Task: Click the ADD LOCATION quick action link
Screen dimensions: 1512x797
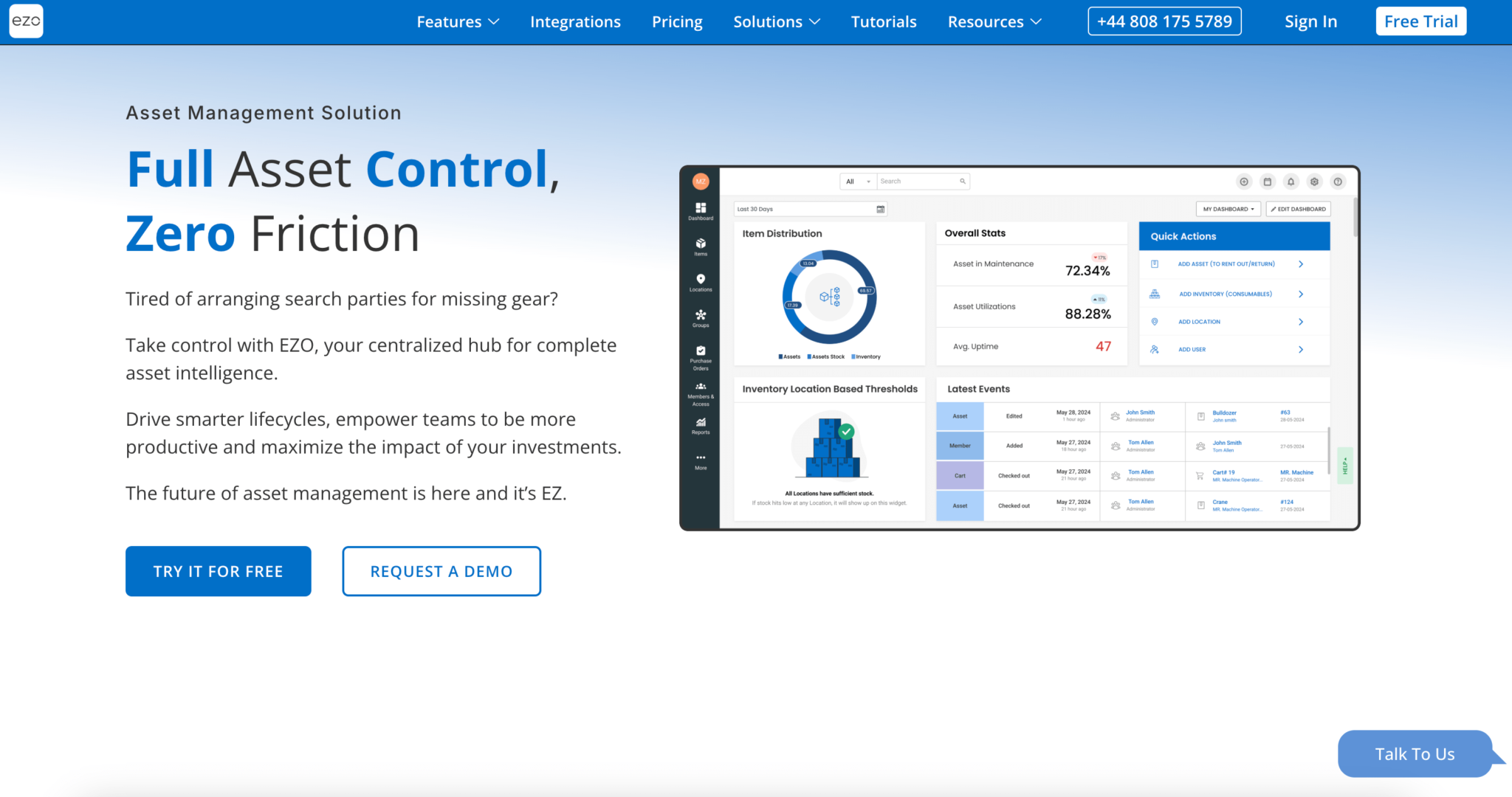Action: 1199,322
